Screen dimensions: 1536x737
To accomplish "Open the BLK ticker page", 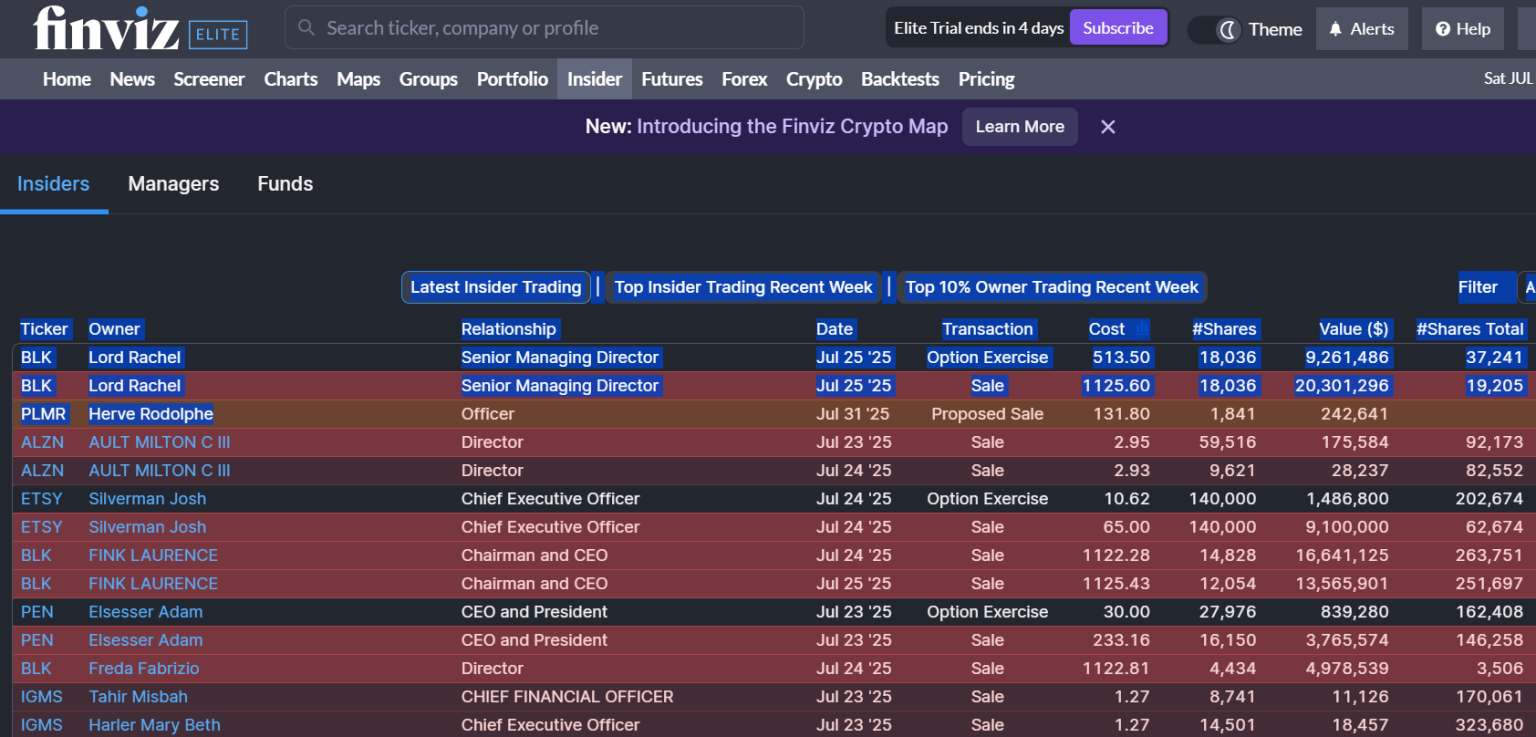I will (x=37, y=357).
